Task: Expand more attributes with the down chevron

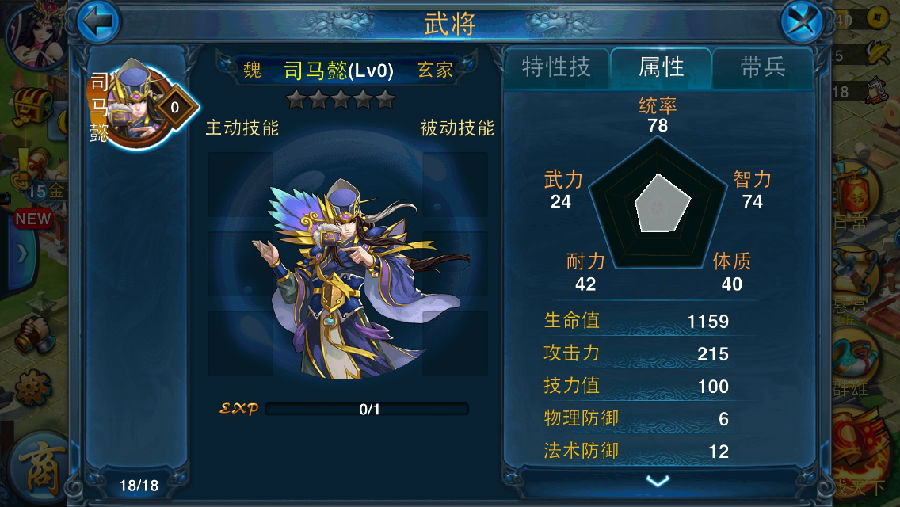Action: click(x=658, y=481)
